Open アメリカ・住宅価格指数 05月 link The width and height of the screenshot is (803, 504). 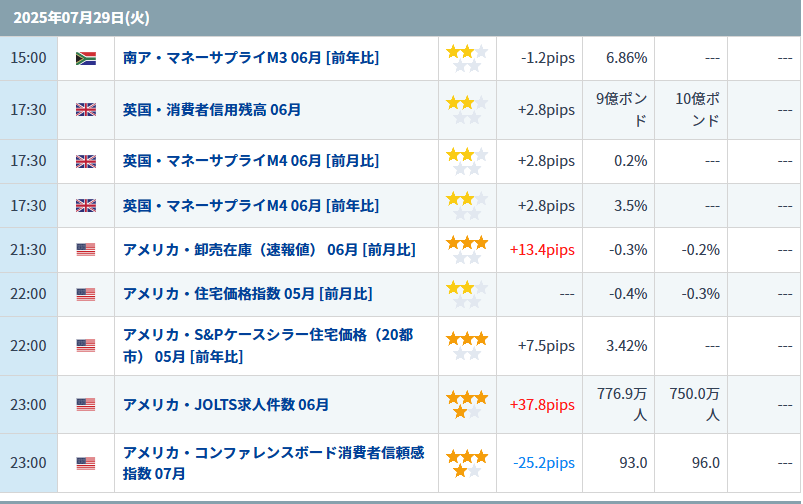pos(248,293)
